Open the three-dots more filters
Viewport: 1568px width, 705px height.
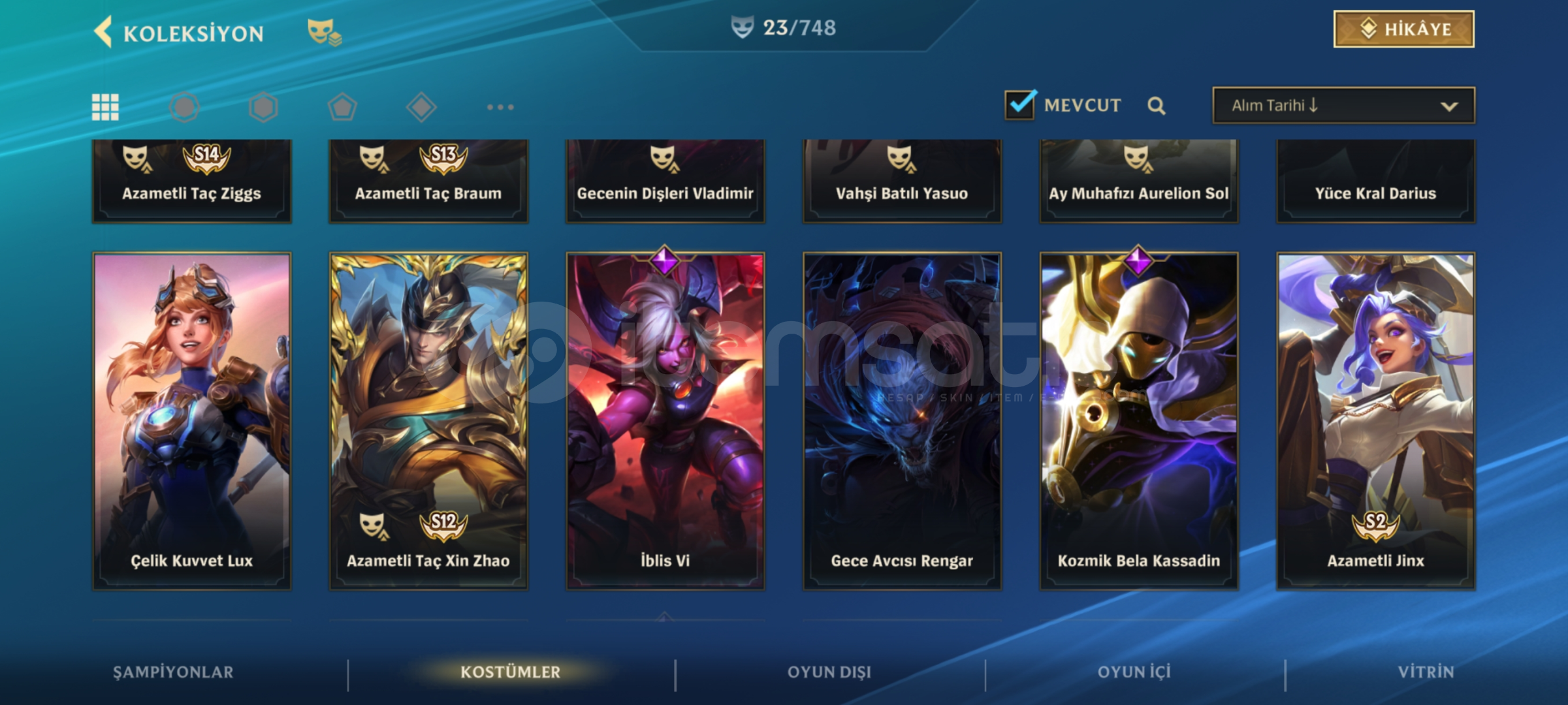[x=500, y=107]
